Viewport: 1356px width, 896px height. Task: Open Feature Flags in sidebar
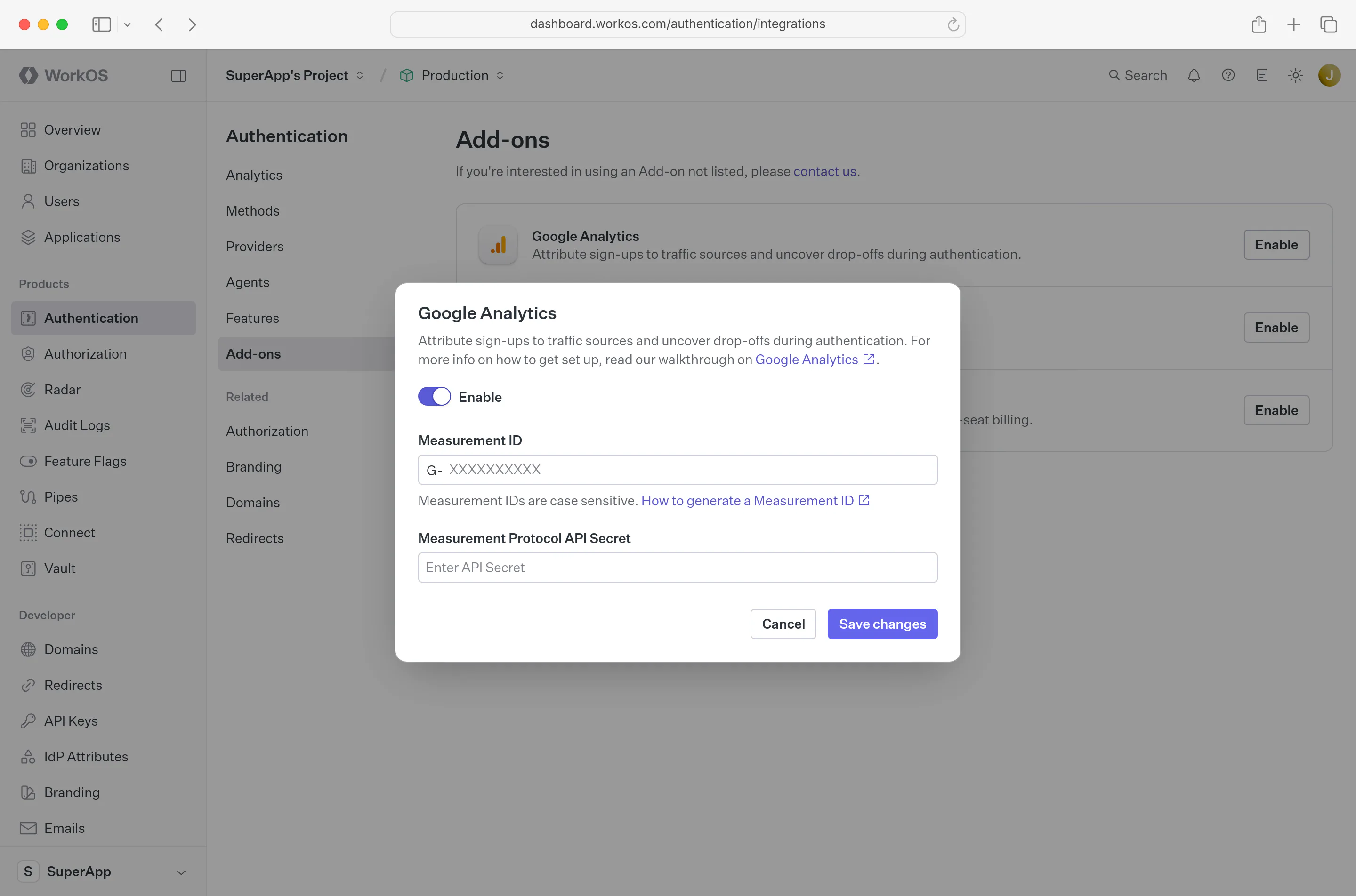coord(104,461)
